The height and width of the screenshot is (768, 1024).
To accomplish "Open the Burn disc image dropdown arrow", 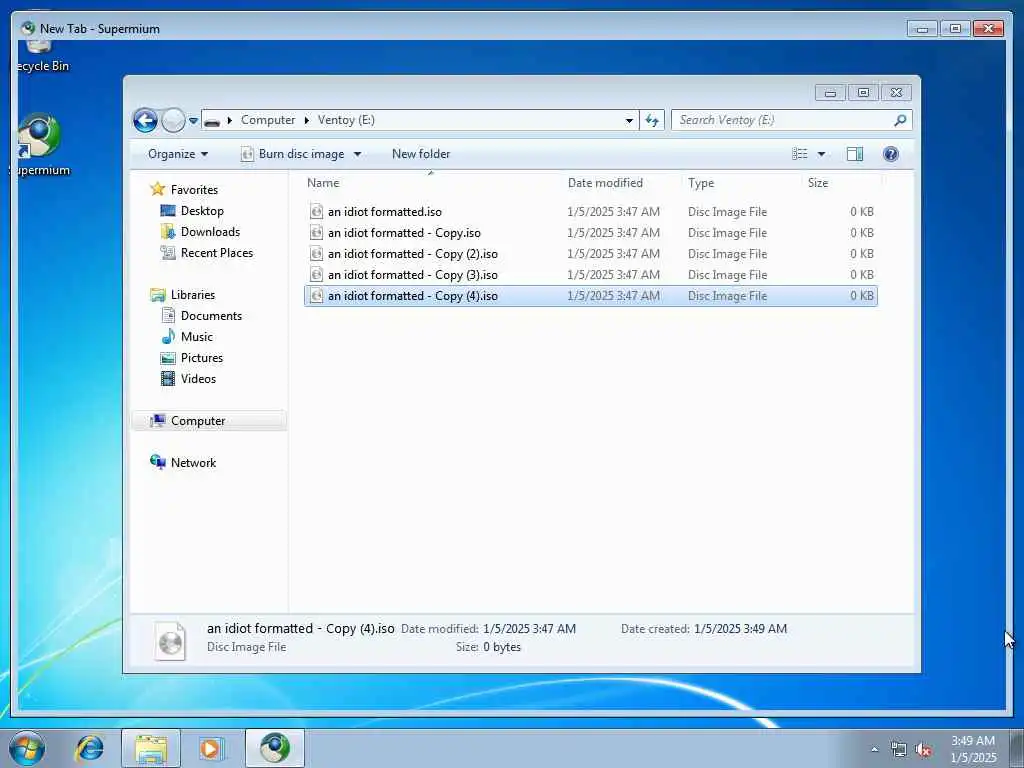I will click(x=357, y=154).
